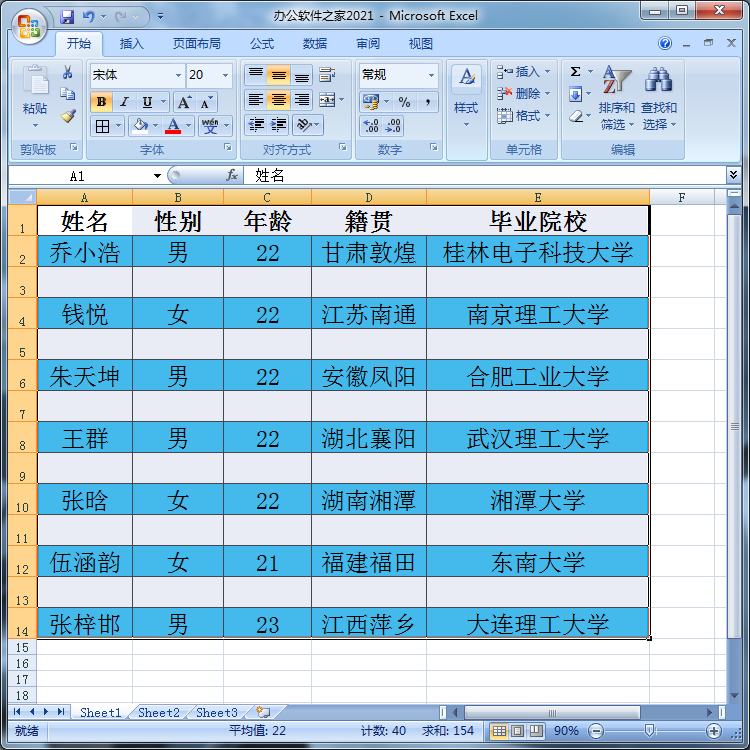Decrease decimal places
Image resolution: width=750 pixels, height=750 pixels.
pos(393,126)
